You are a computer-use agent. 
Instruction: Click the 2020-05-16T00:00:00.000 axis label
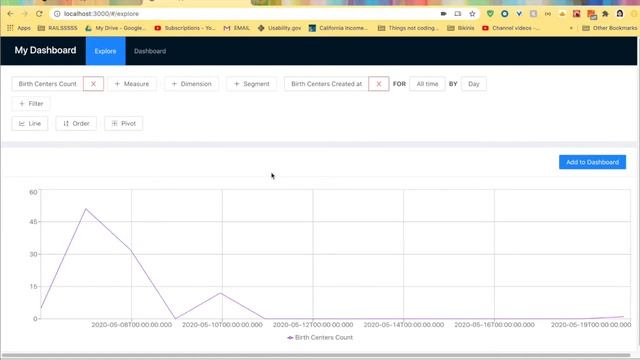coord(494,325)
